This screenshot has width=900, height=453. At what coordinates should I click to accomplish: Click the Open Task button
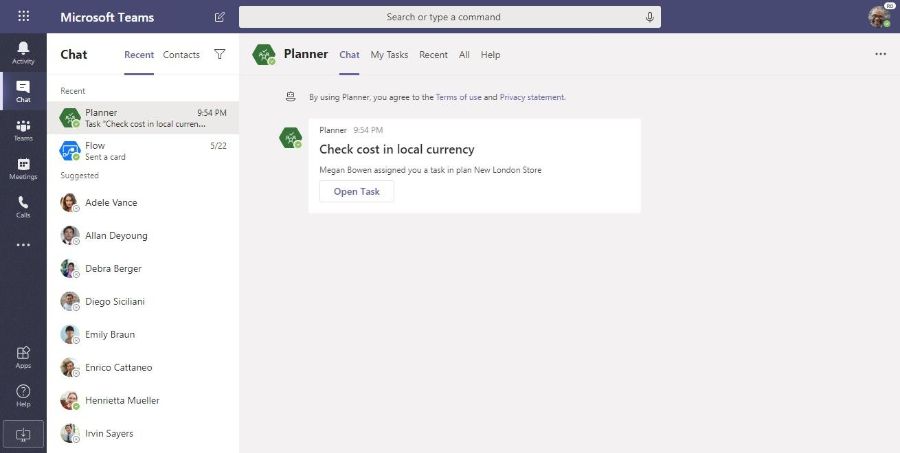tap(356, 191)
